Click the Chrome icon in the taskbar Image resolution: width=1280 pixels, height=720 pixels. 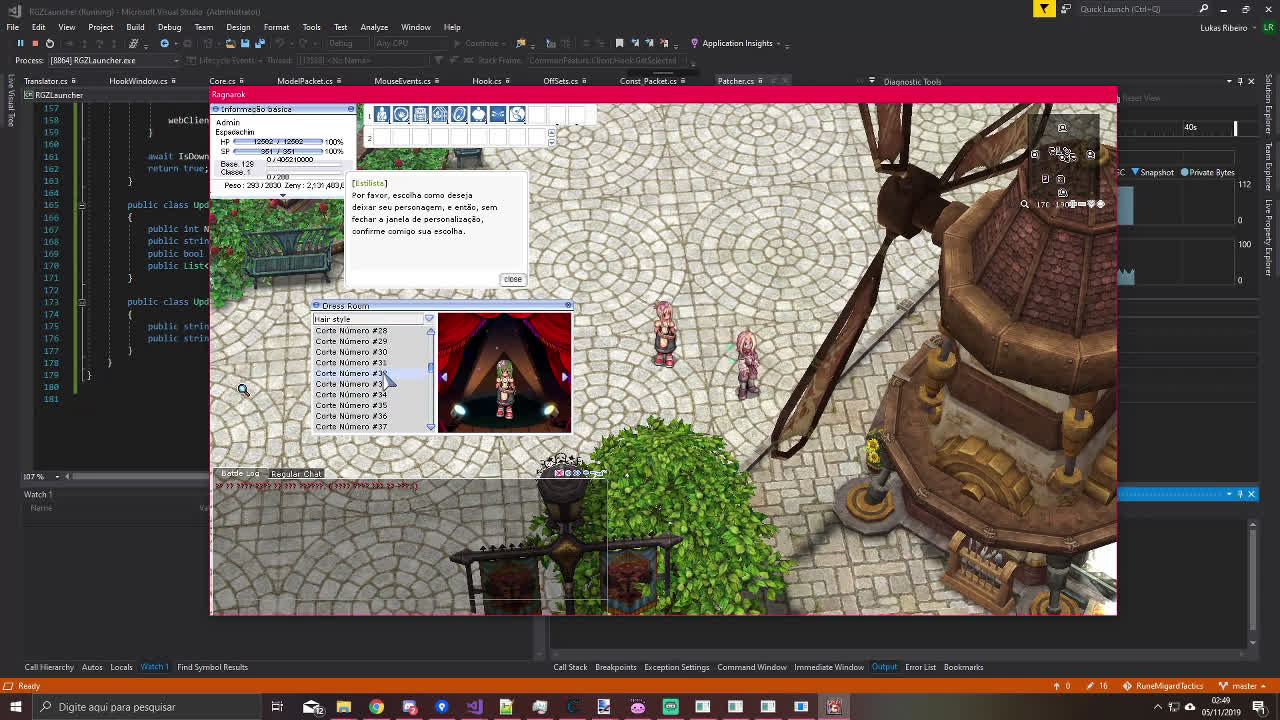376,707
